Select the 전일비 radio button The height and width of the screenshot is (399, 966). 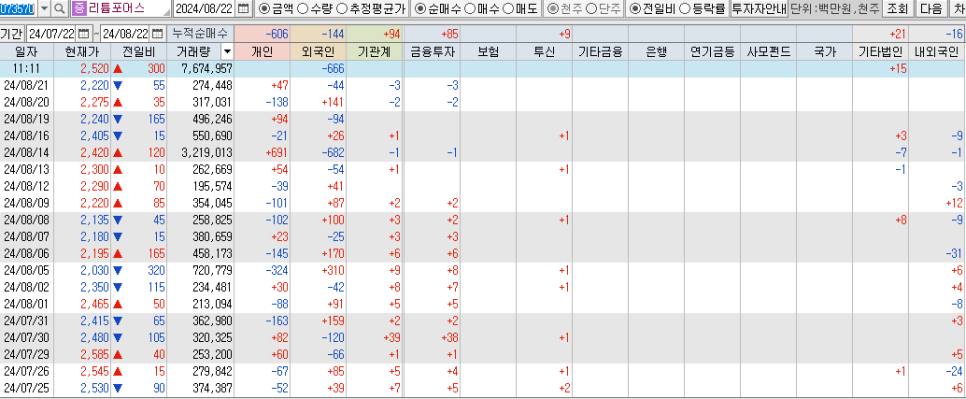[635, 9]
